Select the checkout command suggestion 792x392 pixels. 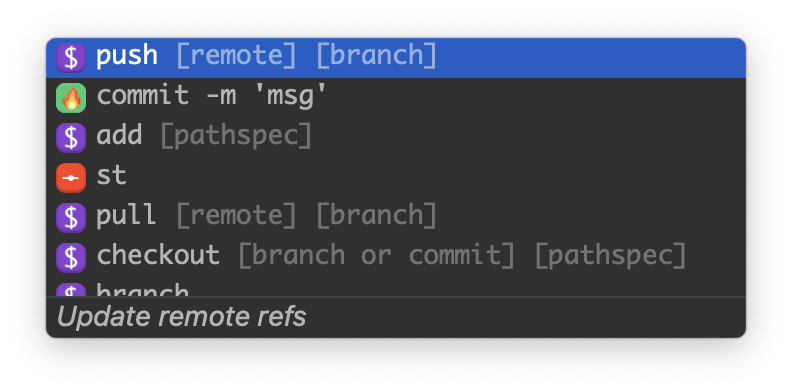pyautogui.click(x=395, y=257)
